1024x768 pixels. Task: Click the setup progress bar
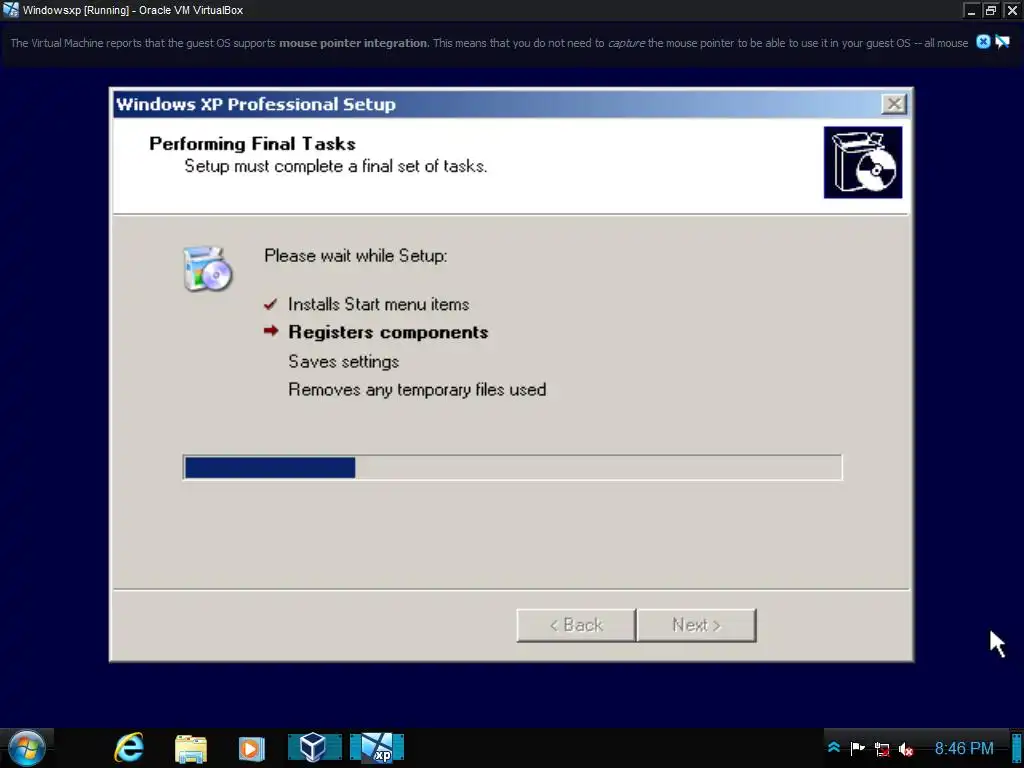[513, 468]
